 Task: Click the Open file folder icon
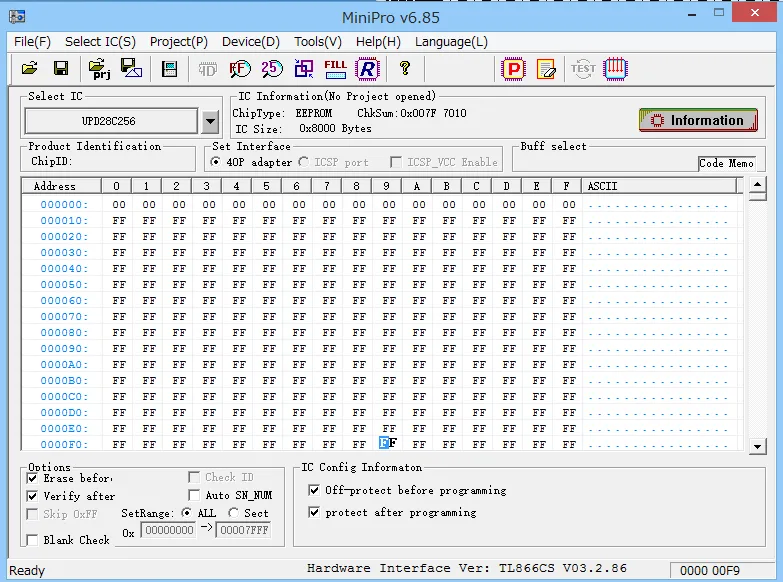(29, 68)
